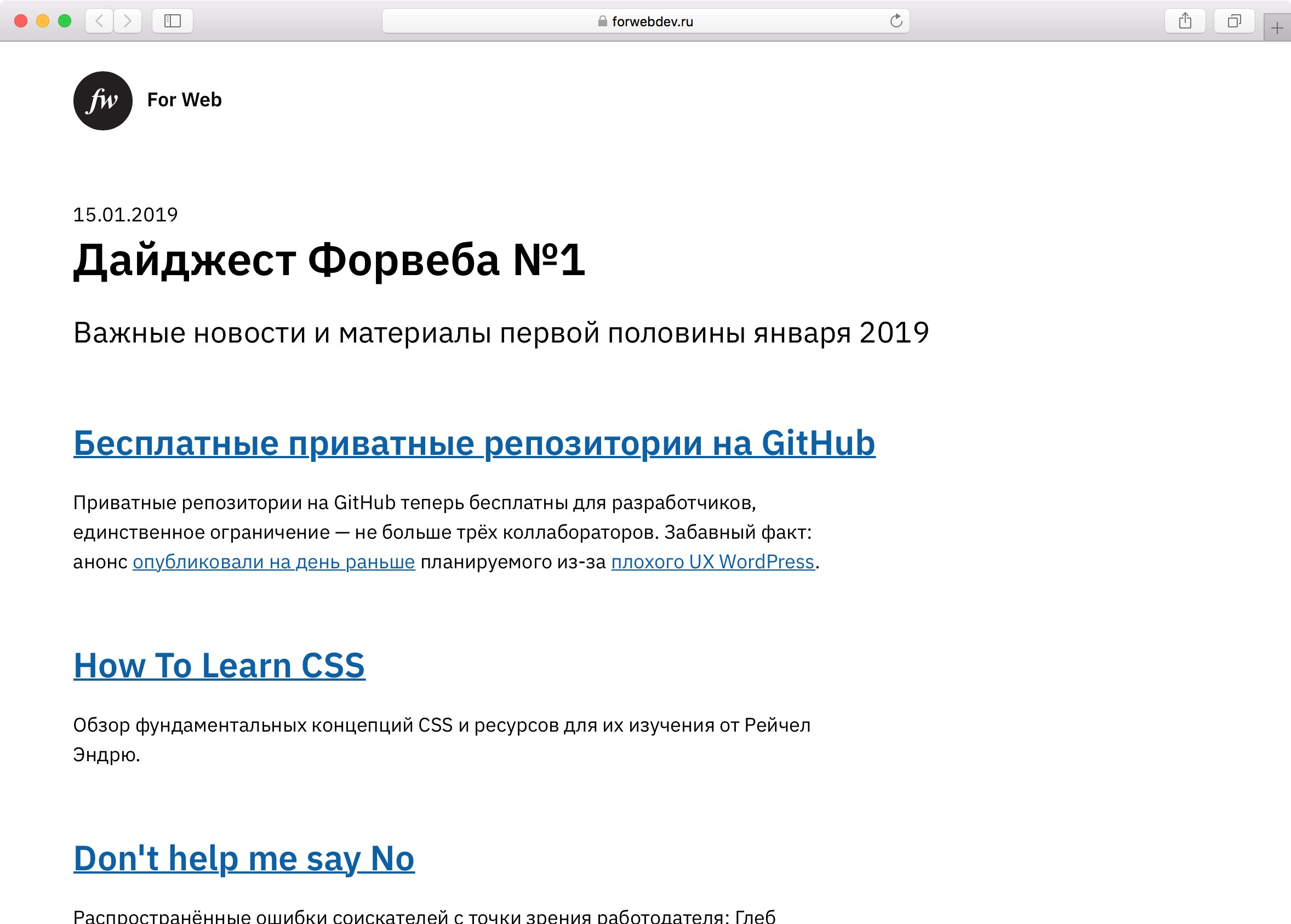This screenshot has width=1291, height=924.
Task: Open link Бесплатные приватные репозитории на GitHub
Action: coord(475,443)
